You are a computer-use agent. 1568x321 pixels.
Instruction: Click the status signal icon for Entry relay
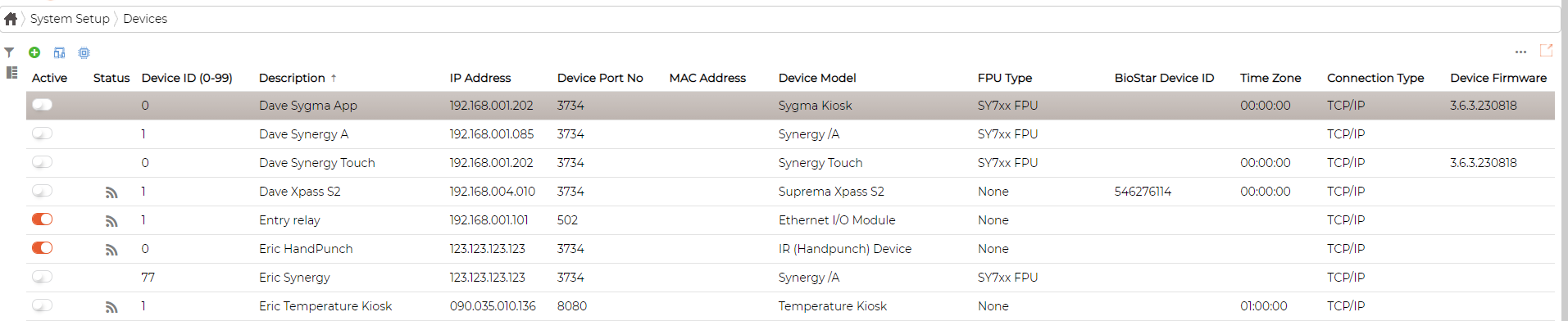[x=111, y=221]
